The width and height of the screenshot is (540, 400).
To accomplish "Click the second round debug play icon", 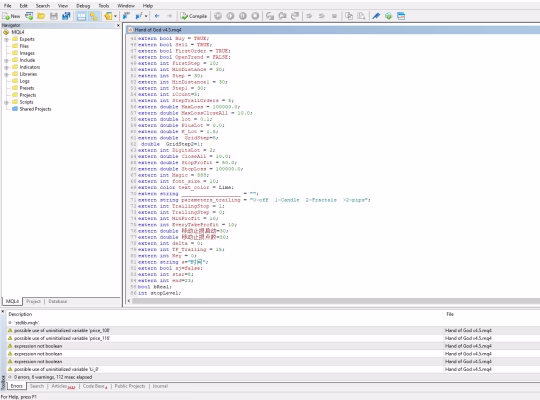I will [x=230, y=16].
